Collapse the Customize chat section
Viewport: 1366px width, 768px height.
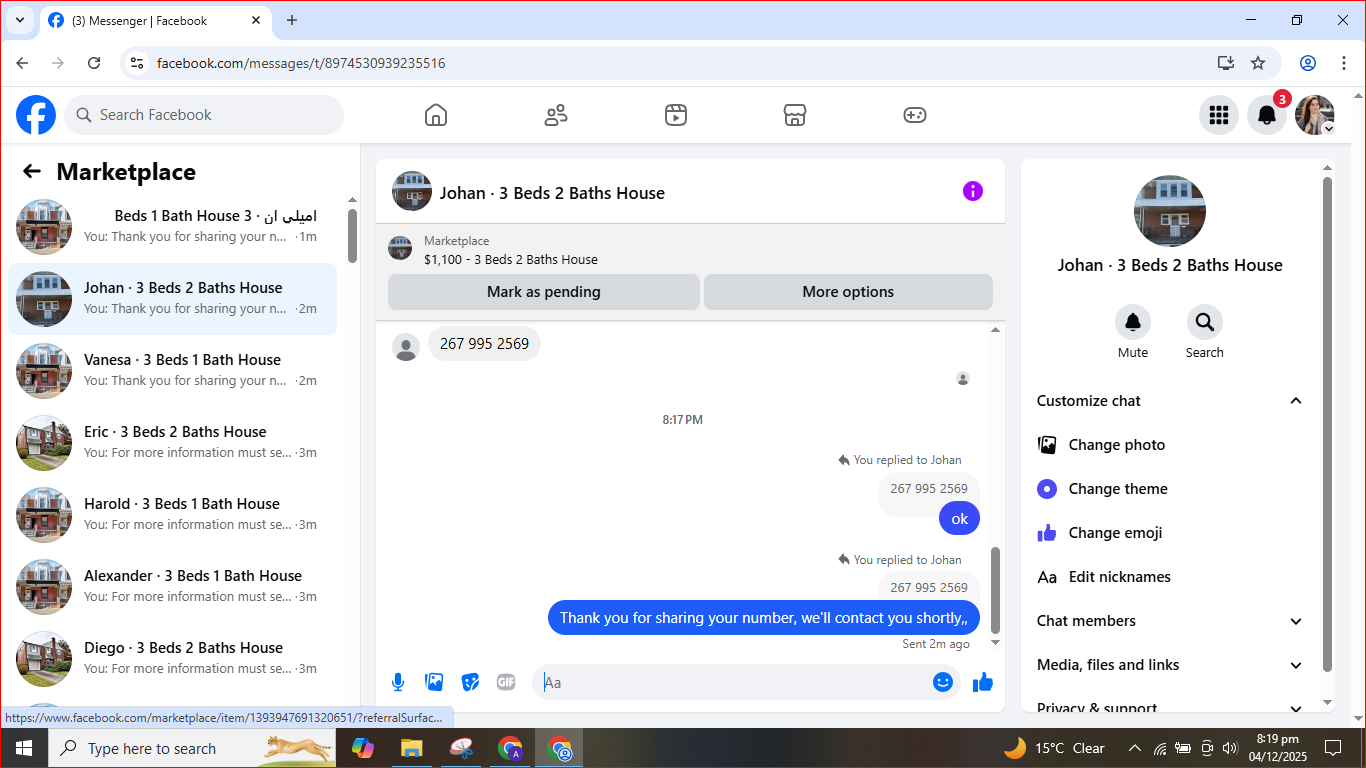pos(1170,401)
